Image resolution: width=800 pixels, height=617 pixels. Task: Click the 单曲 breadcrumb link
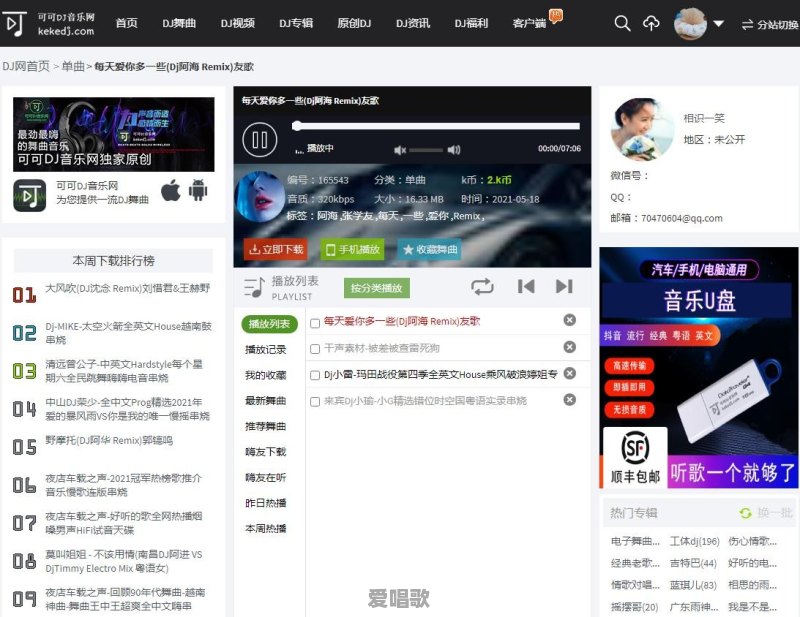click(73, 66)
